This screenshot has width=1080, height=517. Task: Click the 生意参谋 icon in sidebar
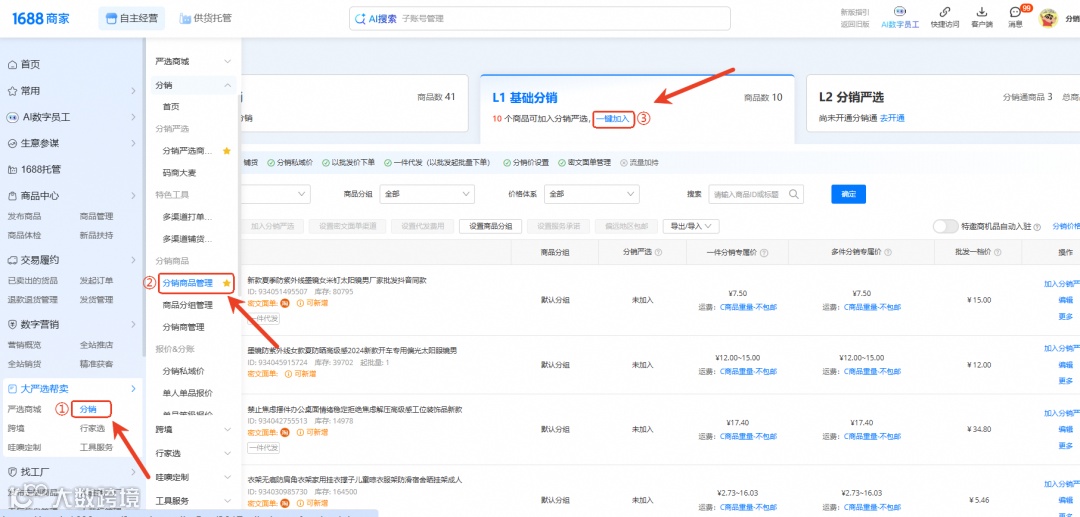tap(12, 143)
